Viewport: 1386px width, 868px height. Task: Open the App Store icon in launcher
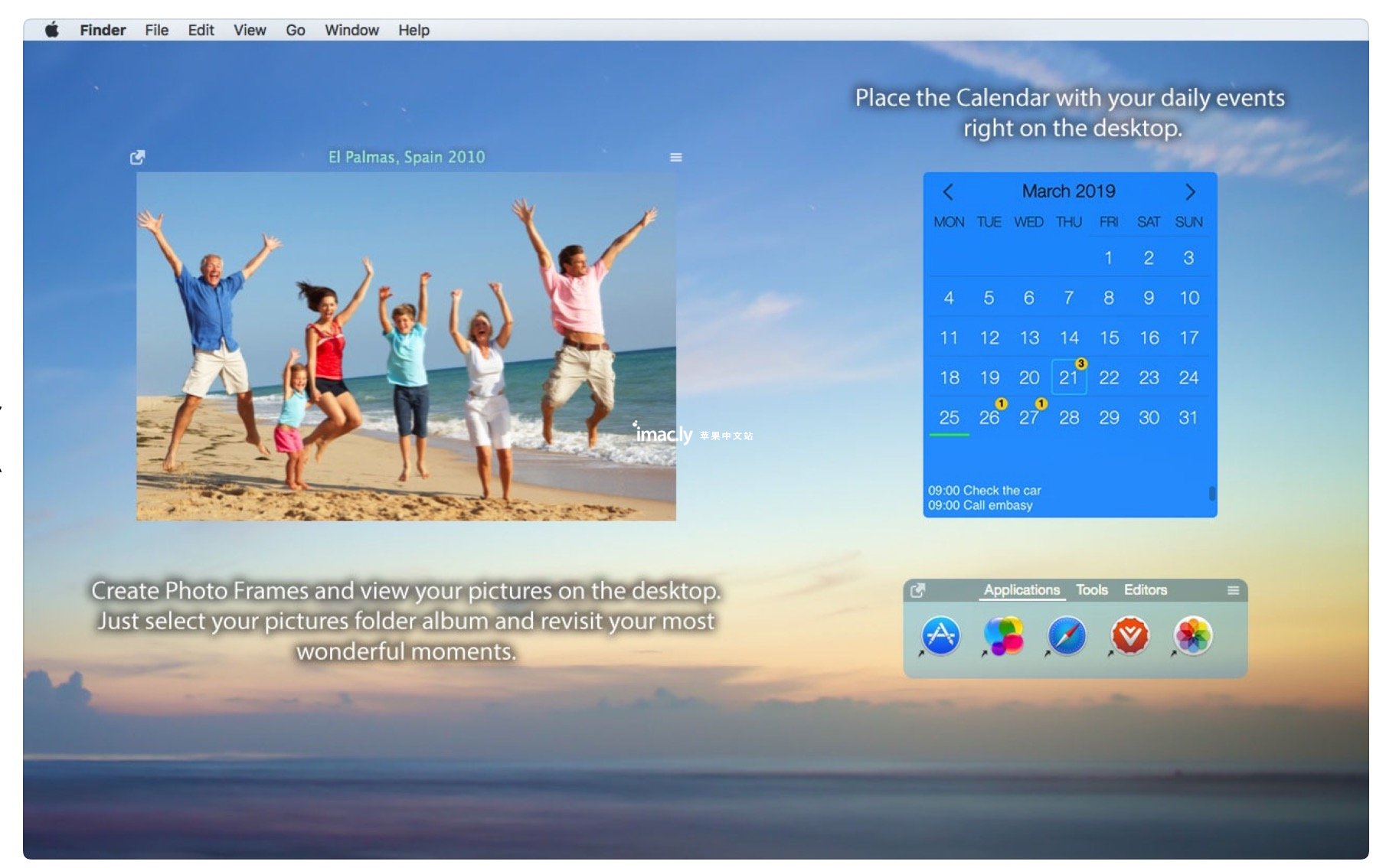coord(941,635)
